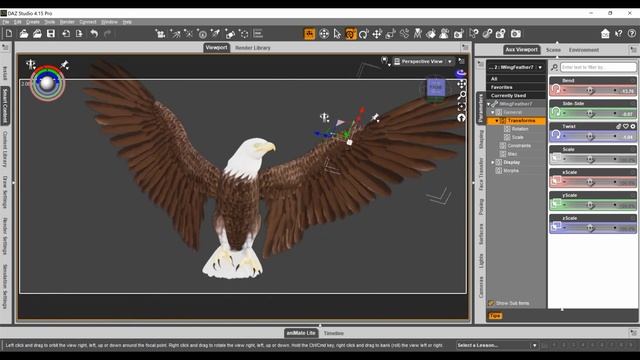Click viewport zoom magnifier control
Screen dimensions: 640x360
pyautogui.click(x=462, y=96)
